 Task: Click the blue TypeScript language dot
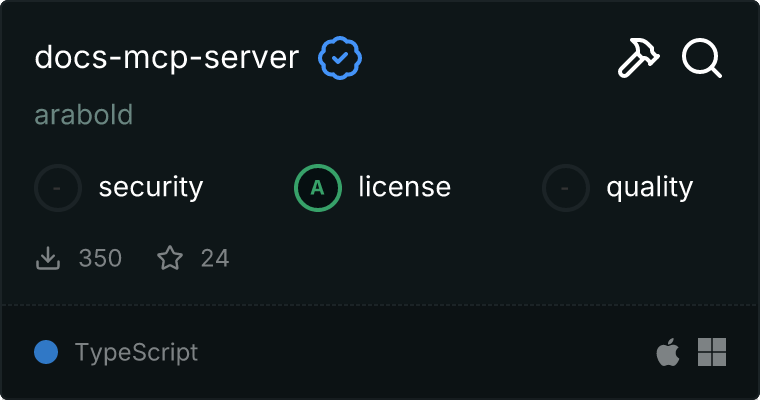[x=46, y=352]
